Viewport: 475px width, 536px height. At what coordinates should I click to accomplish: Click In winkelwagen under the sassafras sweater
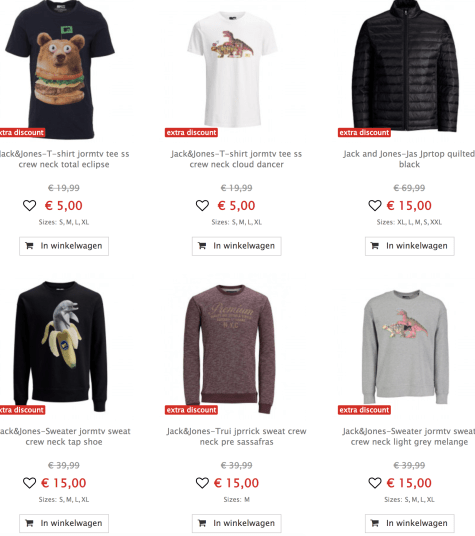pyautogui.click(x=236, y=523)
